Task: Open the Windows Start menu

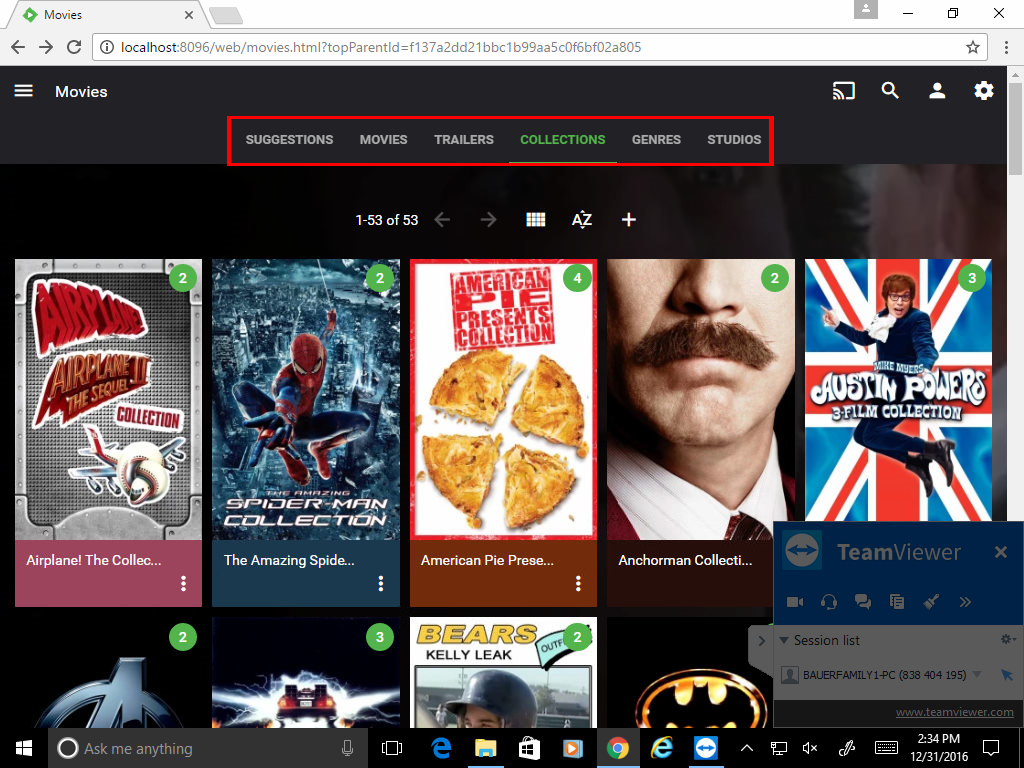Action: point(24,748)
